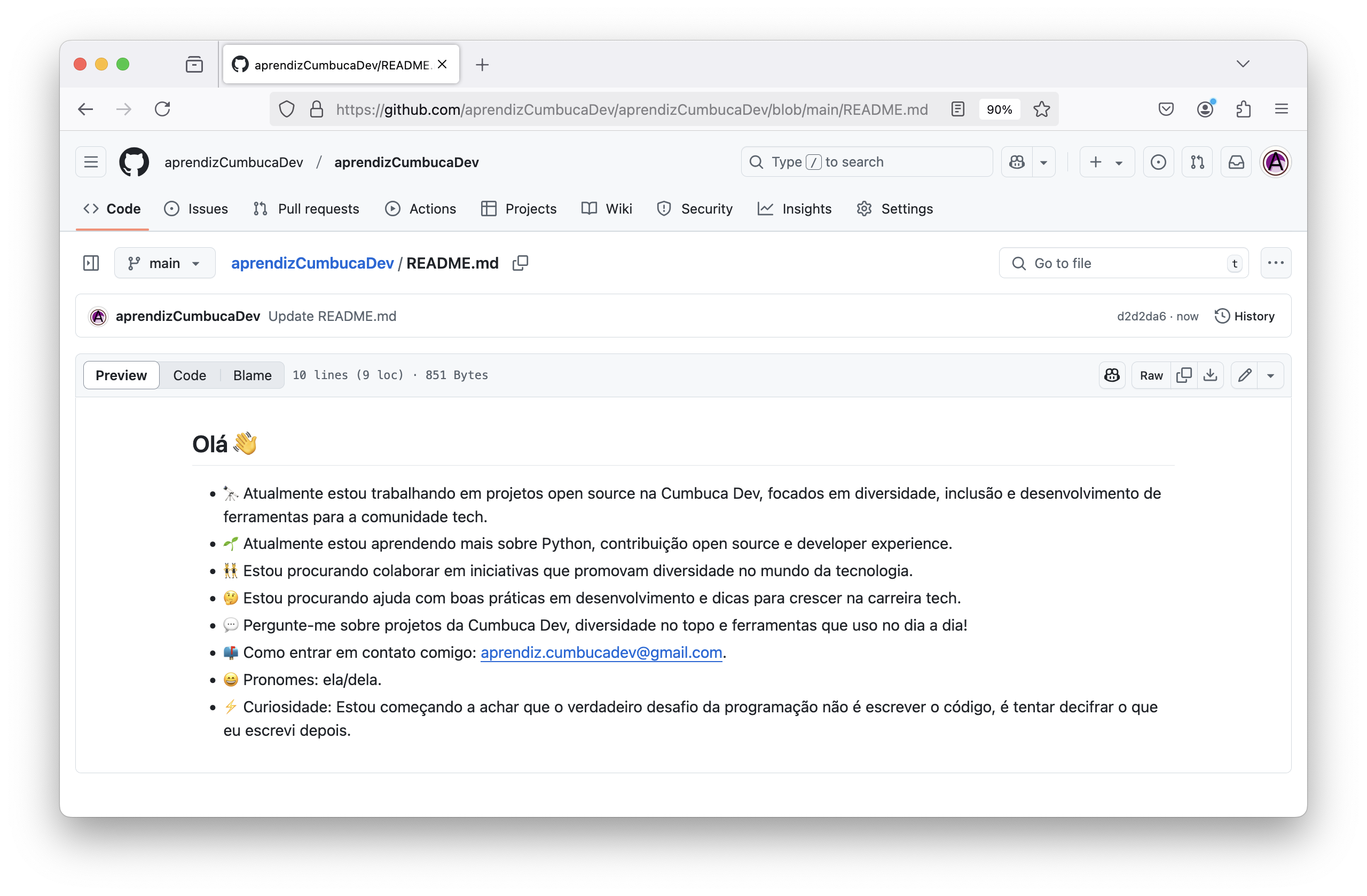Image resolution: width=1367 pixels, height=896 pixels.
Task: Email aprendiz.cumbucadev@gmail.com via the link
Action: pos(601,653)
